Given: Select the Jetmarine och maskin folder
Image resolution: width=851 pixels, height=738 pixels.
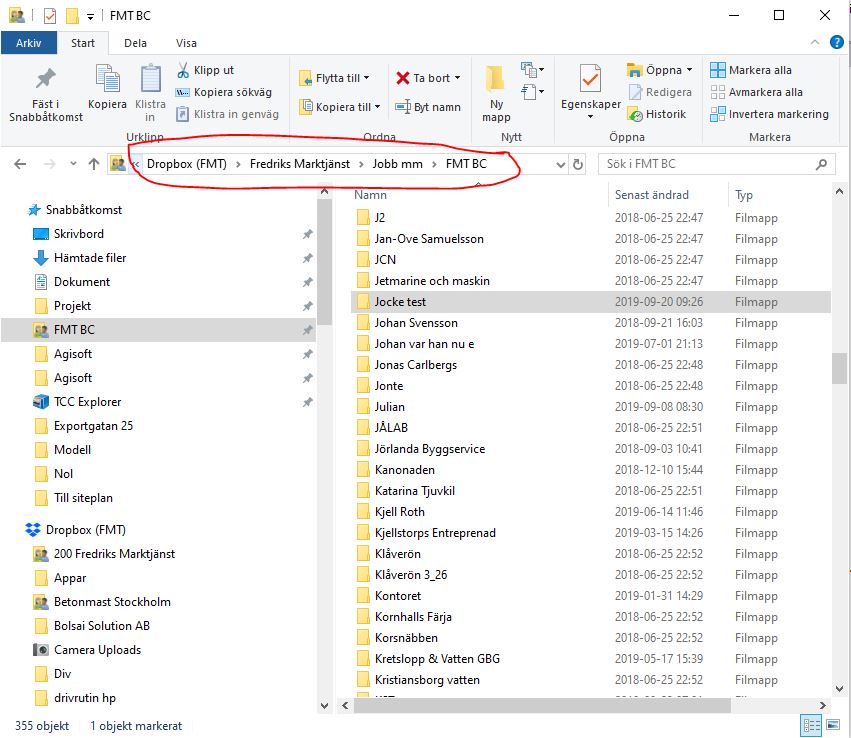Looking at the screenshot, I should click(x=591, y=281).
